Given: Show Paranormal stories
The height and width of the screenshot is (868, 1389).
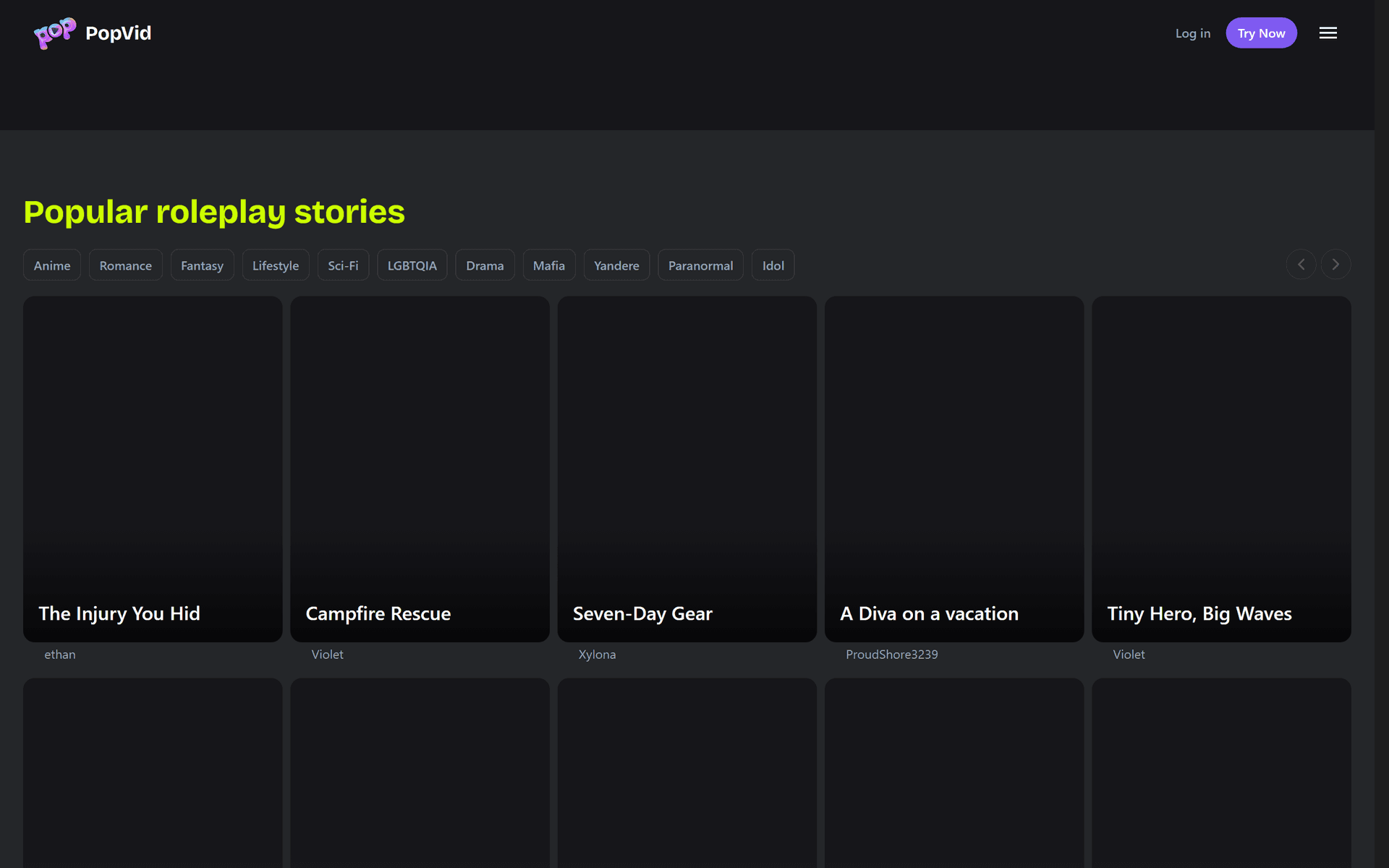Looking at the screenshot, I should click(x=700, y=265).
